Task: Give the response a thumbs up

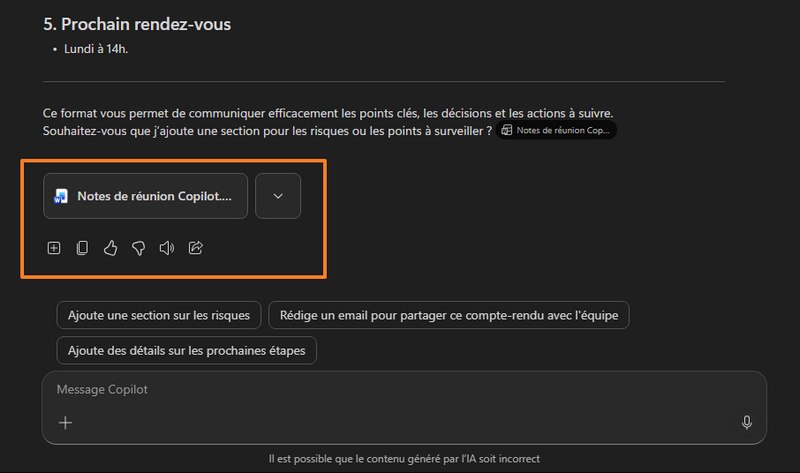Action: (110, 248)
